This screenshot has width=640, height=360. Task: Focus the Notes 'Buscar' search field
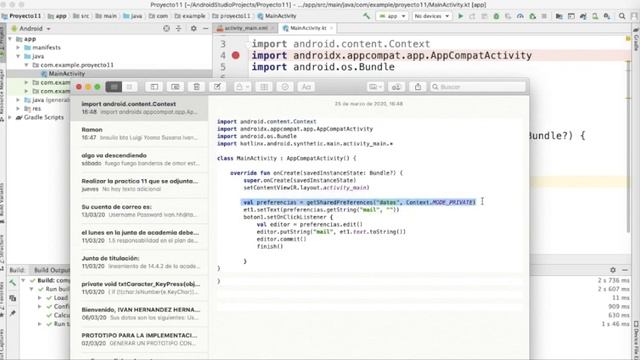tap(478, 87)
